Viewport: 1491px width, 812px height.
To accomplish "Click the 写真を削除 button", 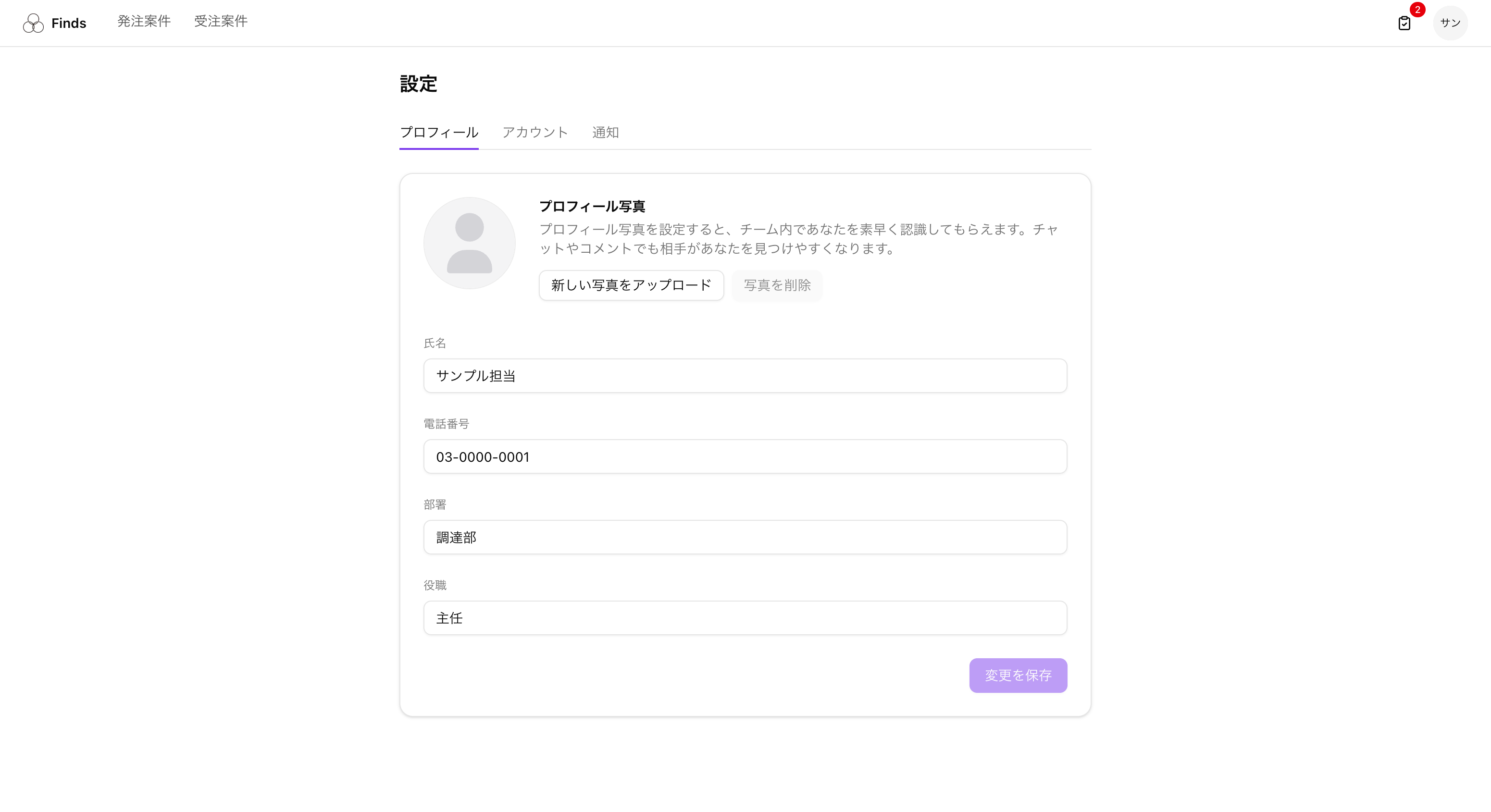I will click(x=777, y=285).
